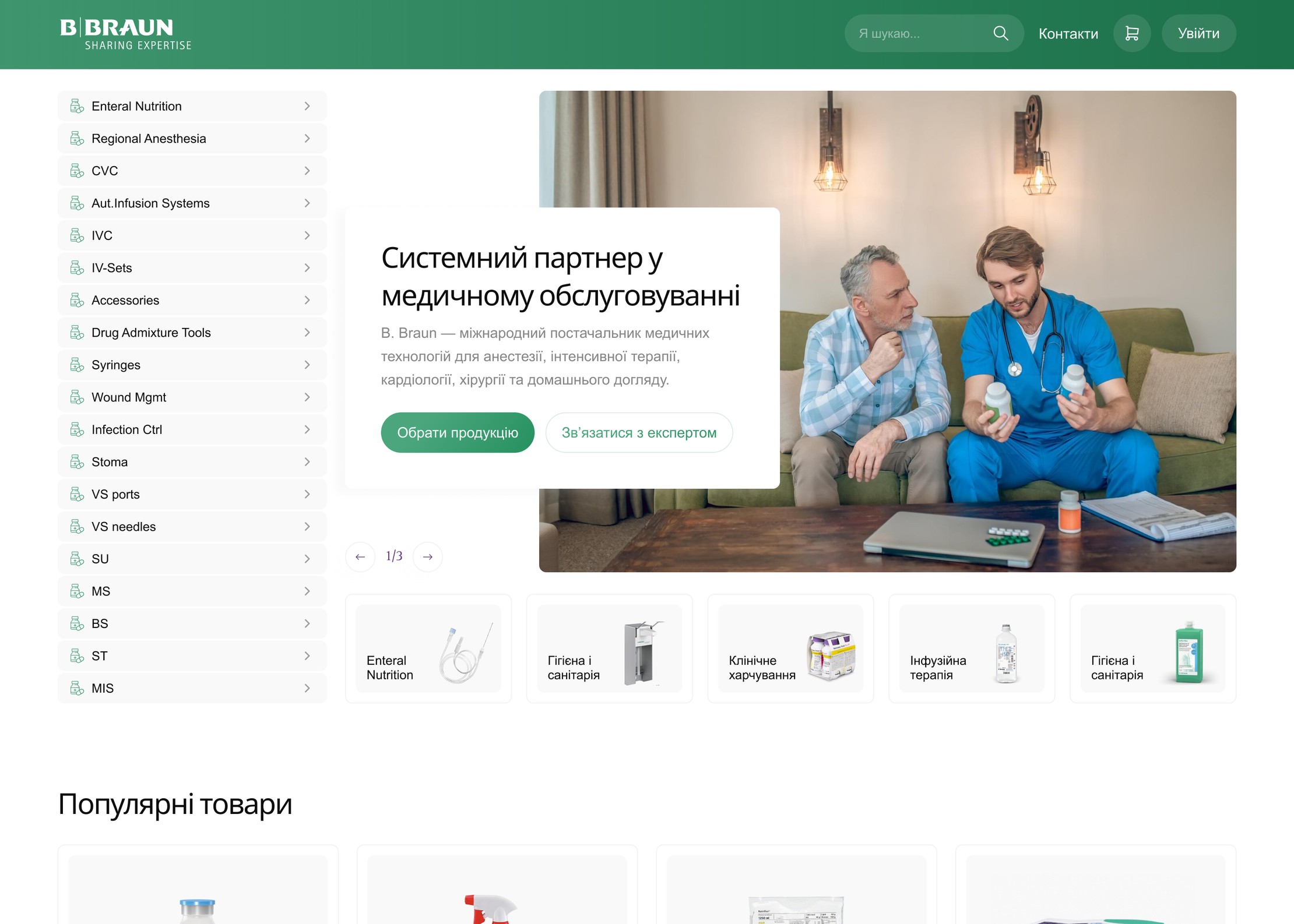The width and height of the screenshot is (1294, 924).
Task: Go to the previous slide with the left arrow
Action: coord(360,557)
